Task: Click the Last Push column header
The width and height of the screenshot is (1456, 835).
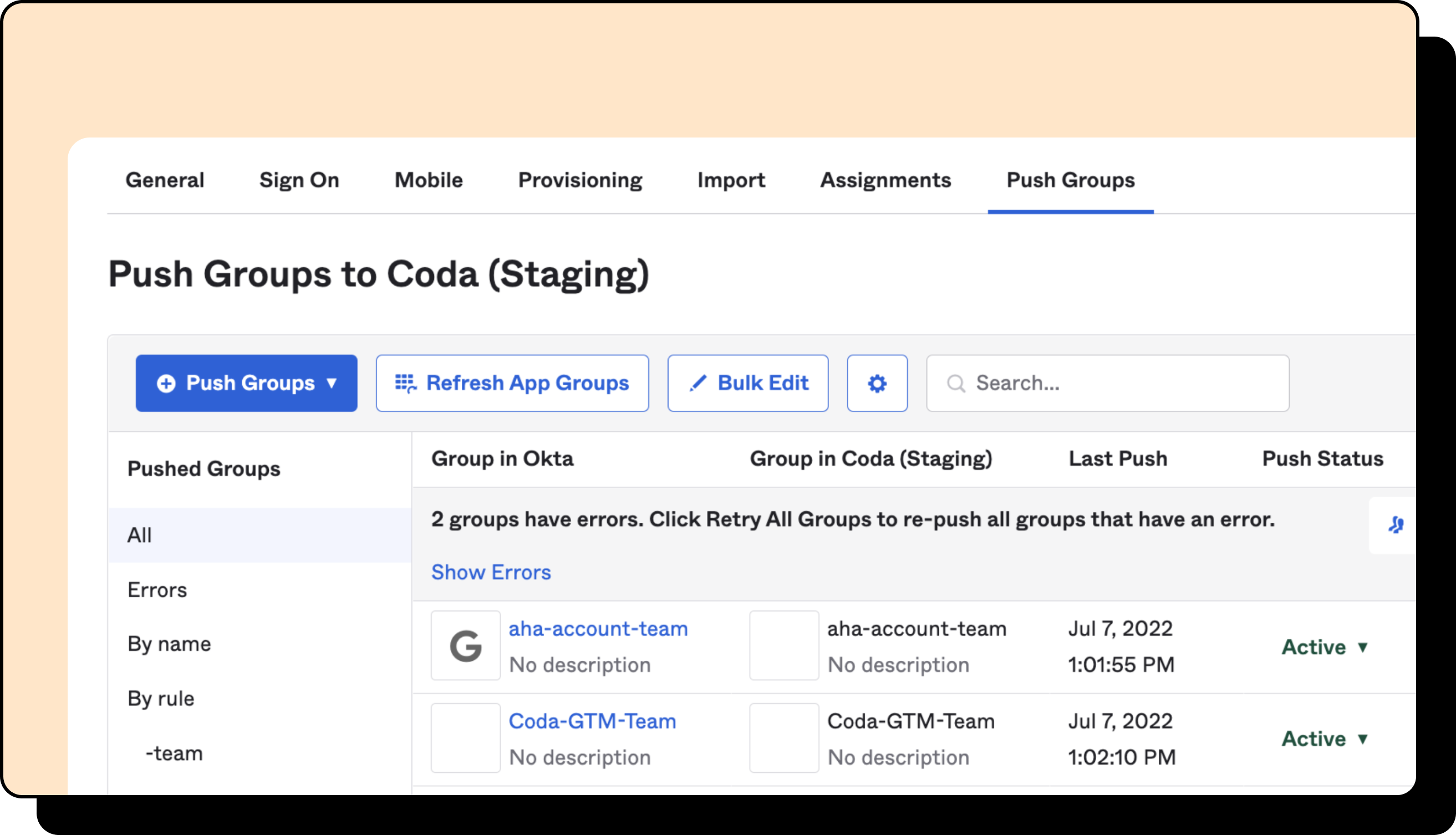Action: (x=1118, y=459)
